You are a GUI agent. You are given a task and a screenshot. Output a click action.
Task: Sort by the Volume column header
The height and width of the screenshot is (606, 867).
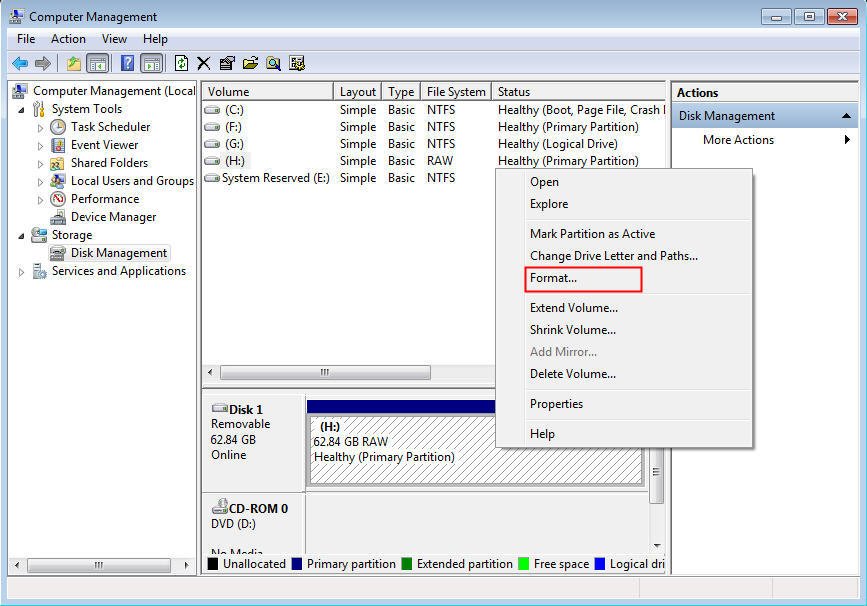coord(268,92)
